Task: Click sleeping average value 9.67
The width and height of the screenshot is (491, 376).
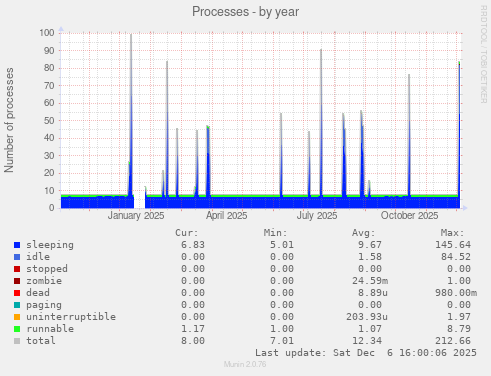Action: click(x=370, y=245)
